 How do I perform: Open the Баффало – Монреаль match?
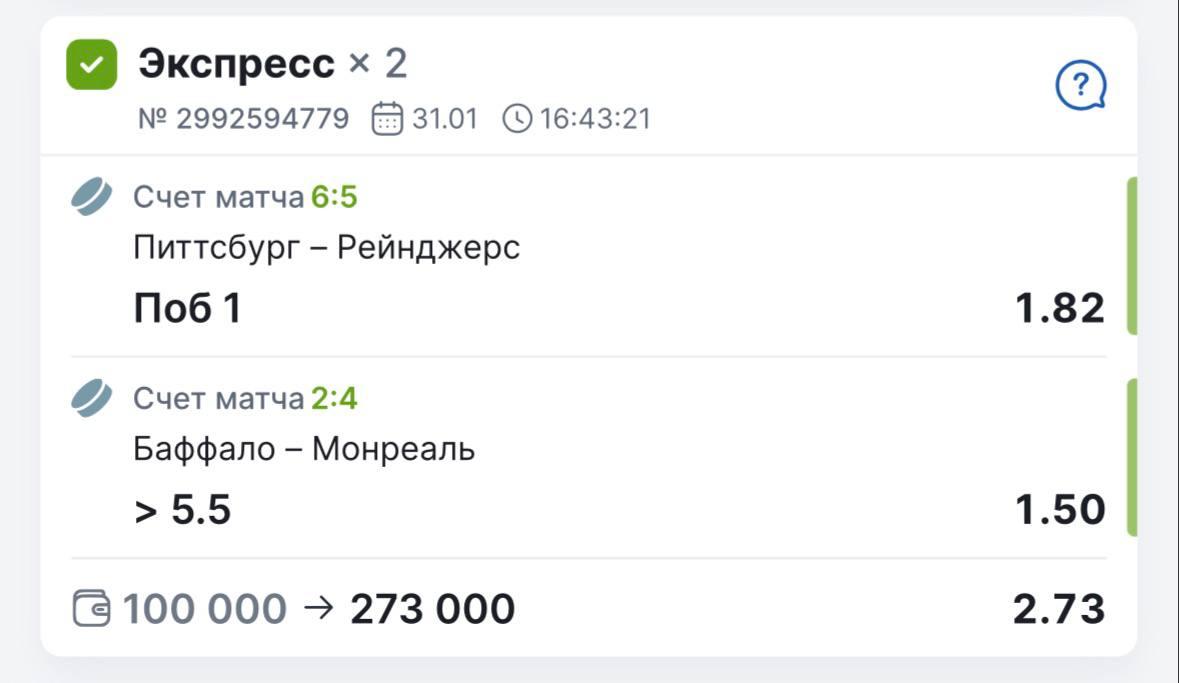click(304, 449)
